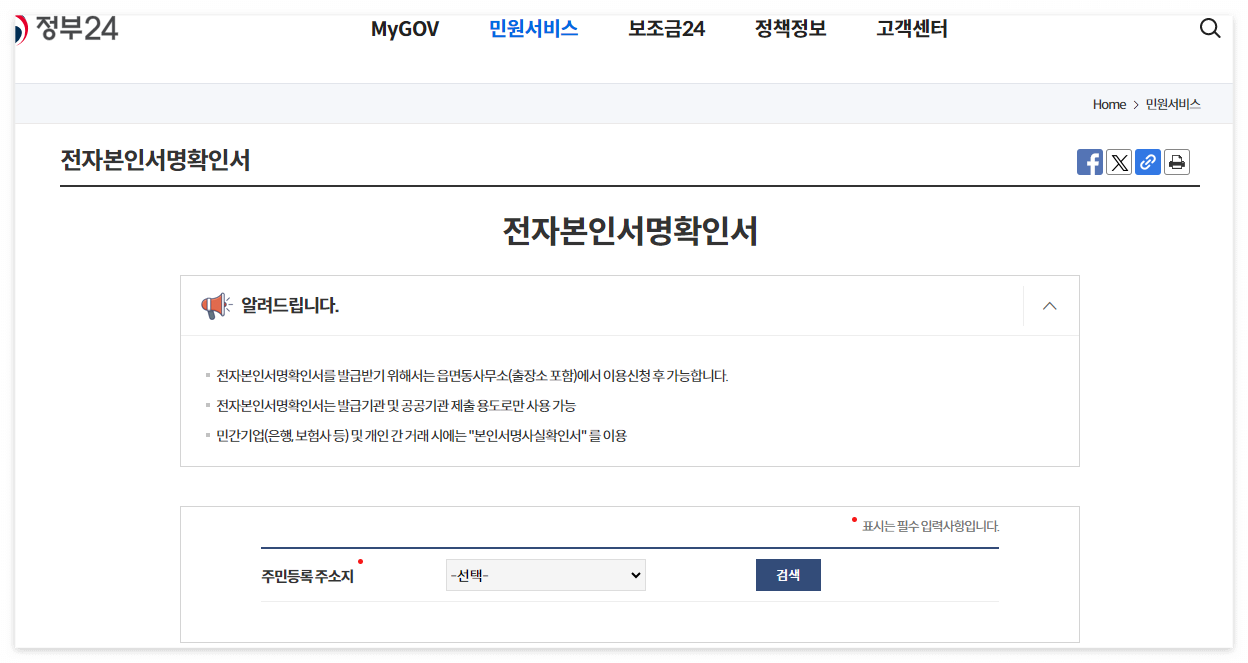Open the 주민등록 주소지 selection dropdown

[x=545, y=574]
